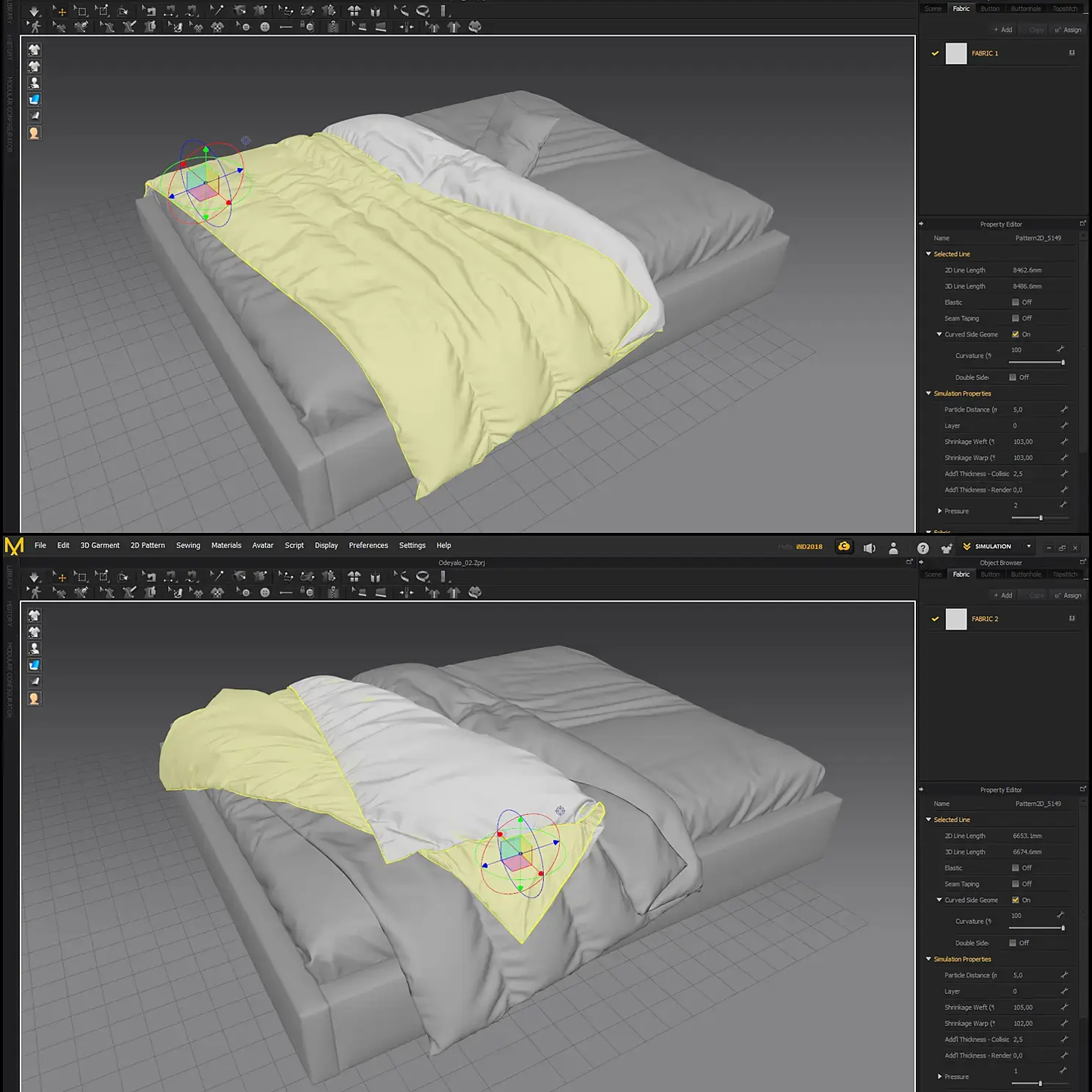Toggle the Double Sided checkbox in the FABRIC 2 window
Image resolution: width=1092 pixels, height=1092 pixels.
(1013, 943)
